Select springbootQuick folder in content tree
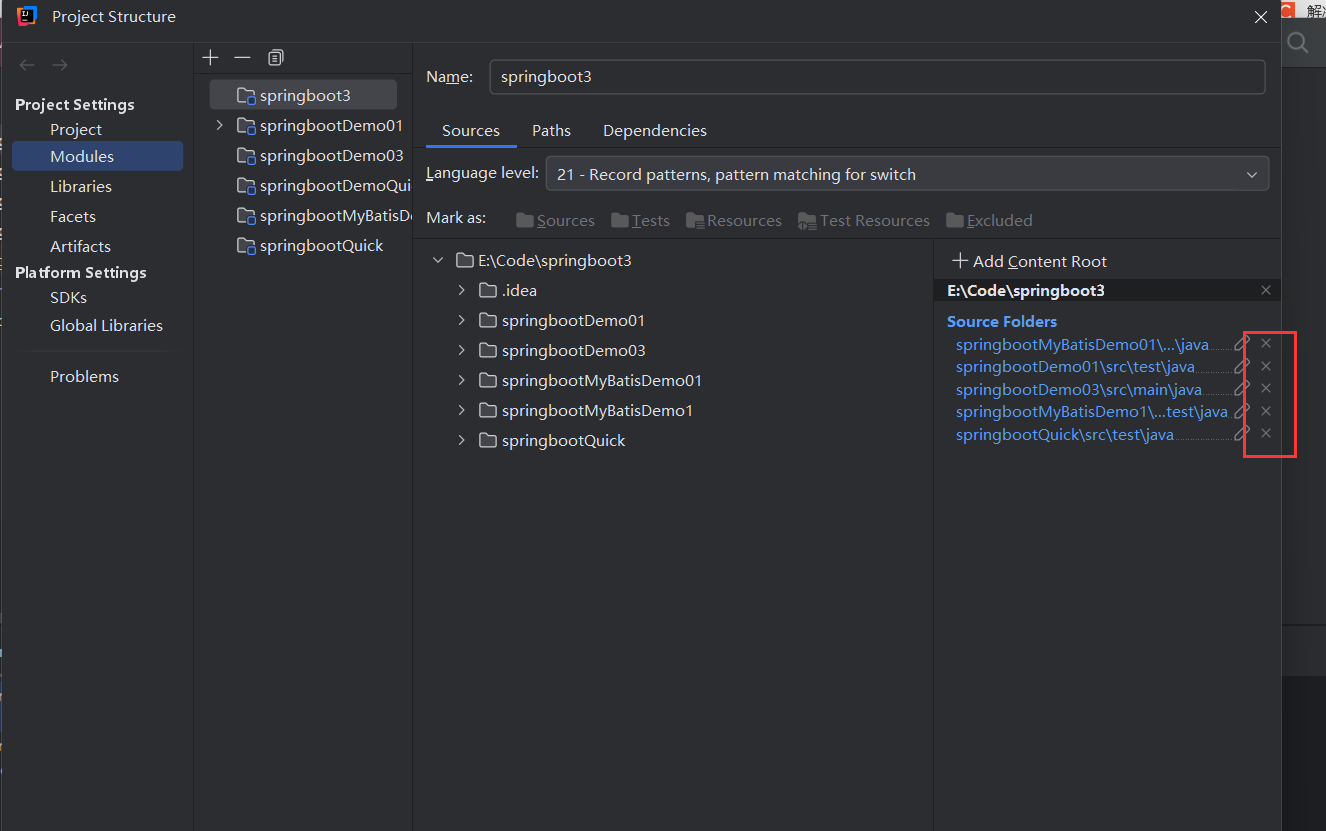The image size is (1326, 831). 552,441
